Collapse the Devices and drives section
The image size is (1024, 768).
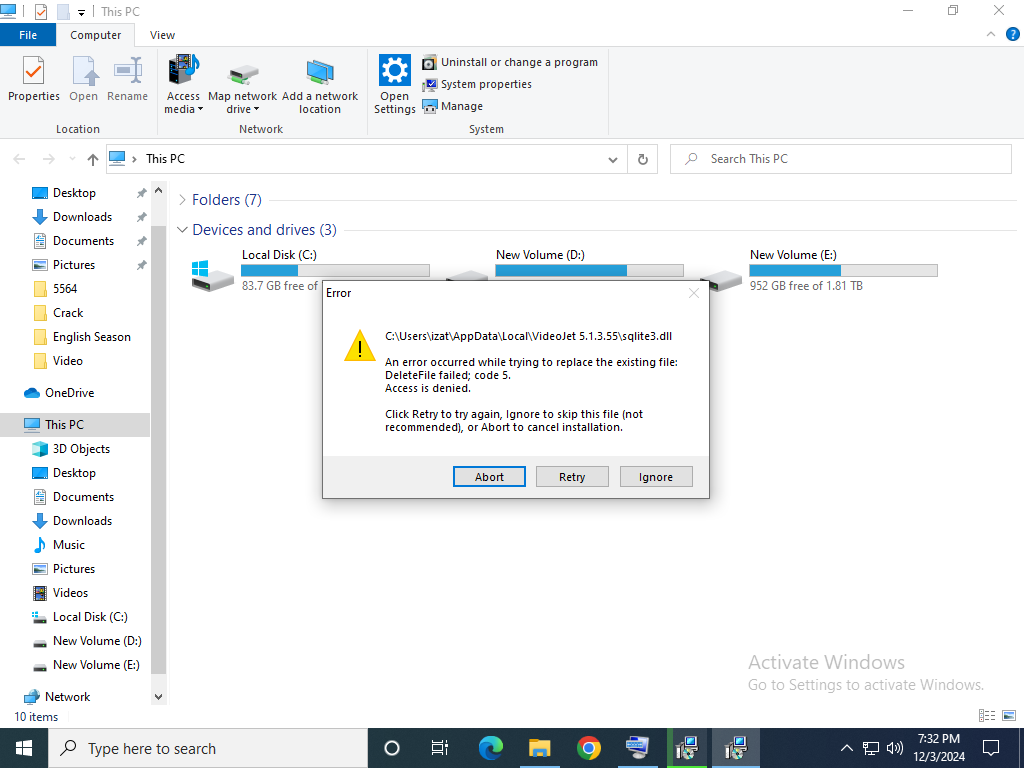pos(182,230)
